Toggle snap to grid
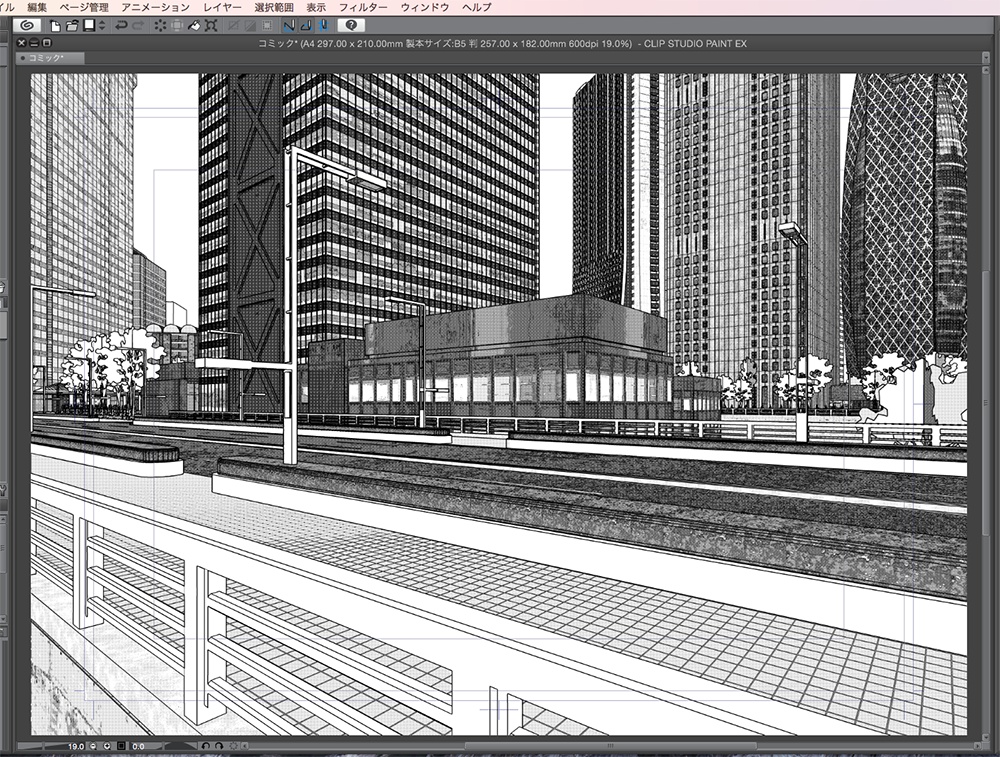The height and width of the screenshot is (757, 1000). (x=324, y=26)
